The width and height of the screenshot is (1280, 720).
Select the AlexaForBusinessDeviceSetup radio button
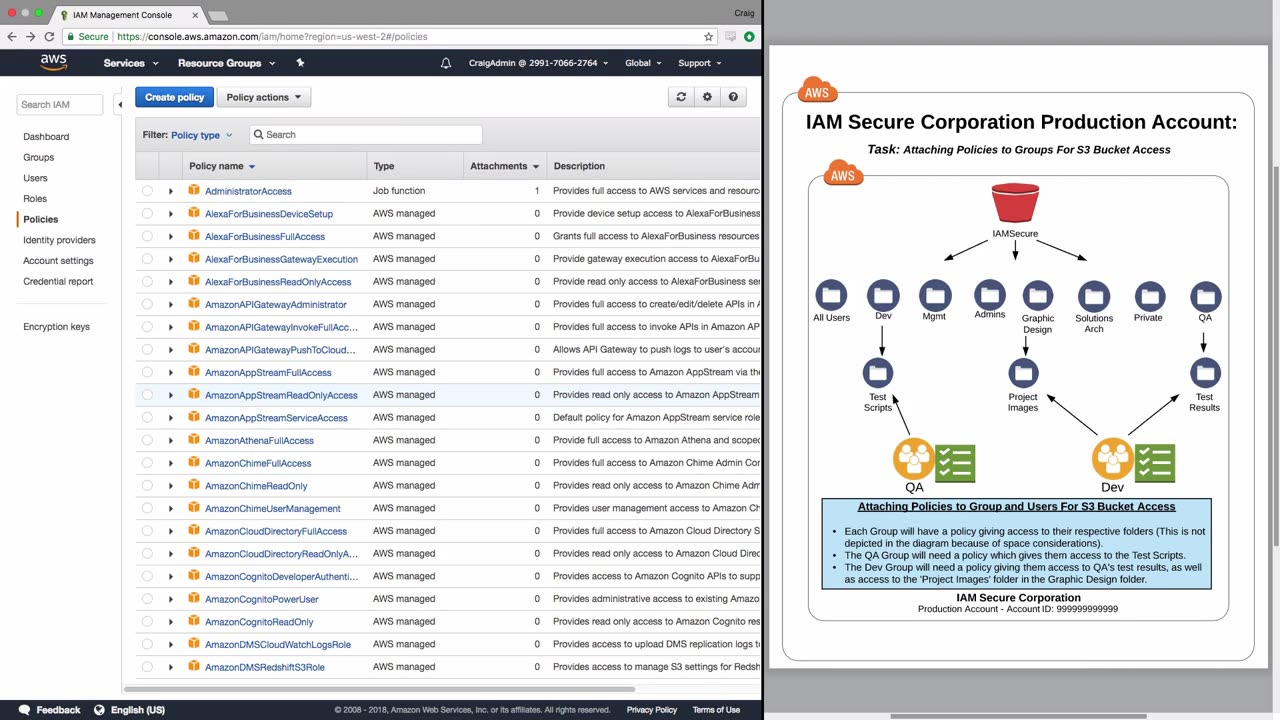point(147,214)
